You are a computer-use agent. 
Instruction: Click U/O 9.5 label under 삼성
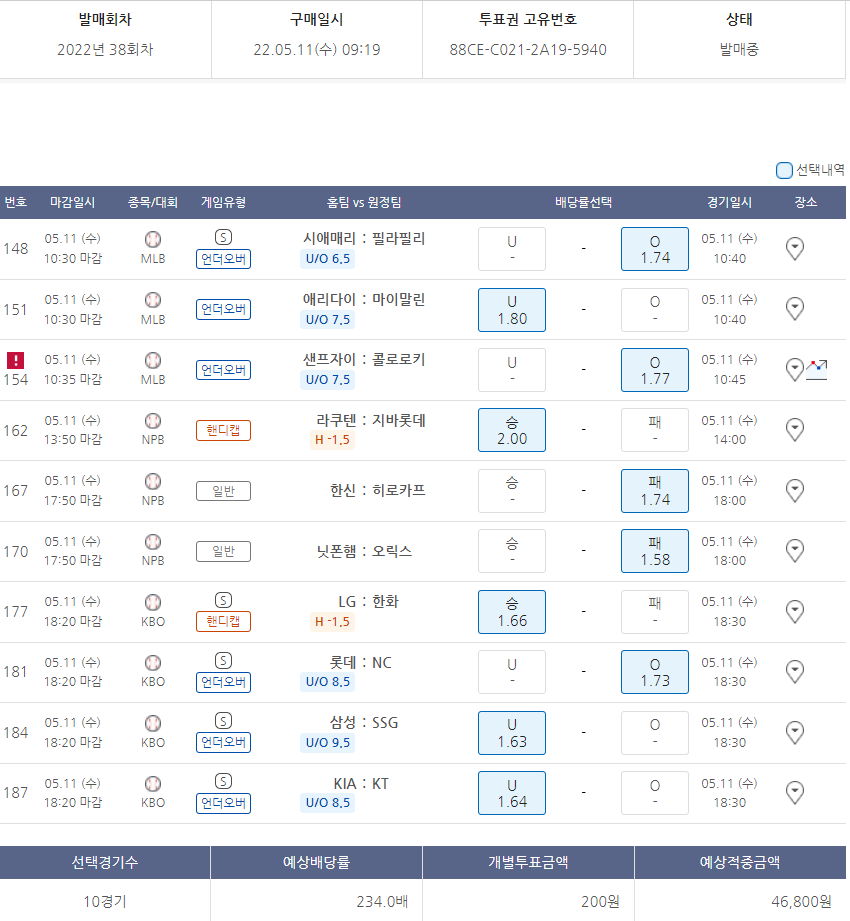click(x=327, y=743)
